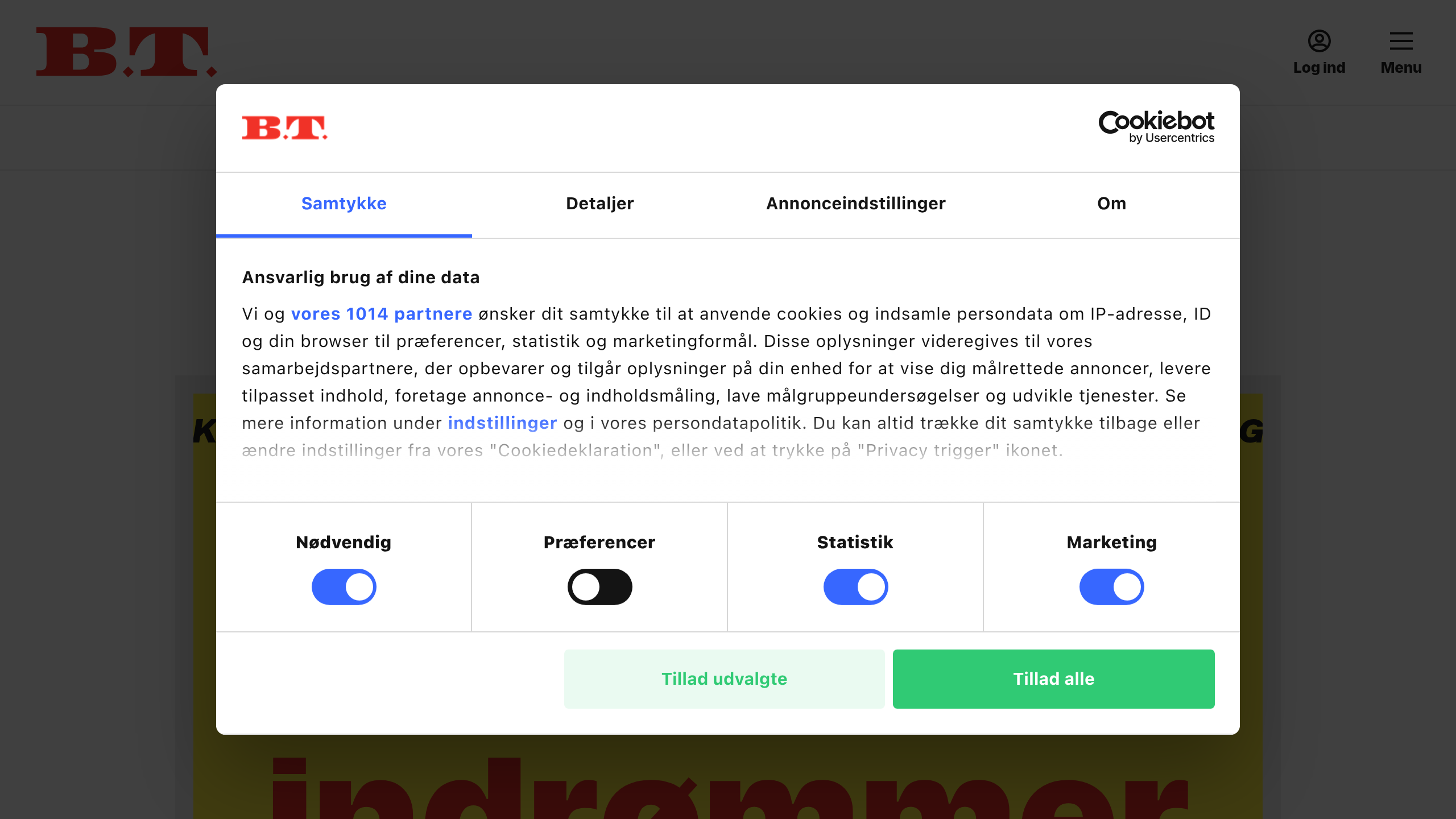Click the Log ind user icon
1456x819 pixels.
[1319, 41]
